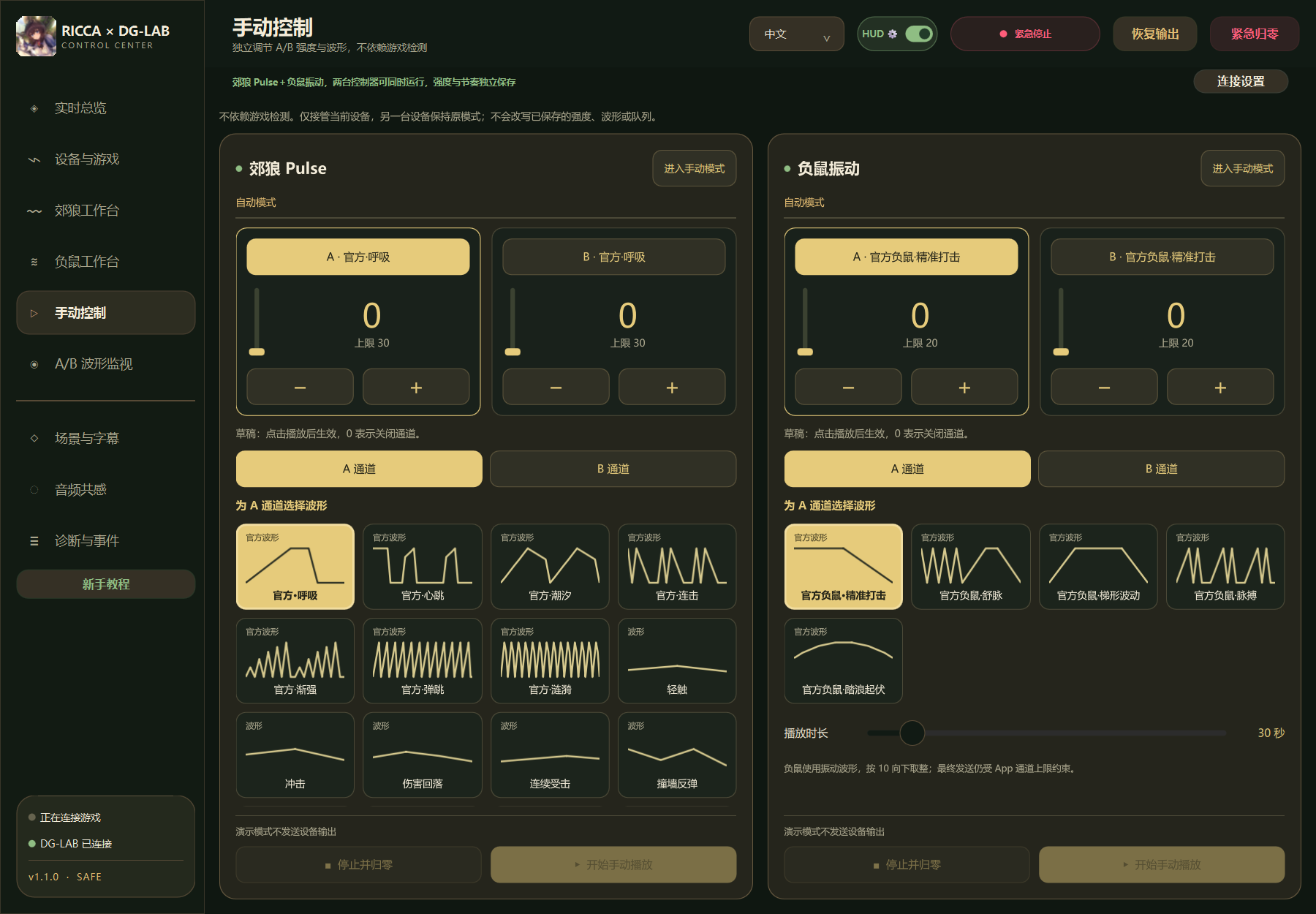Open the 中文 language dropdown

(797, 34)
